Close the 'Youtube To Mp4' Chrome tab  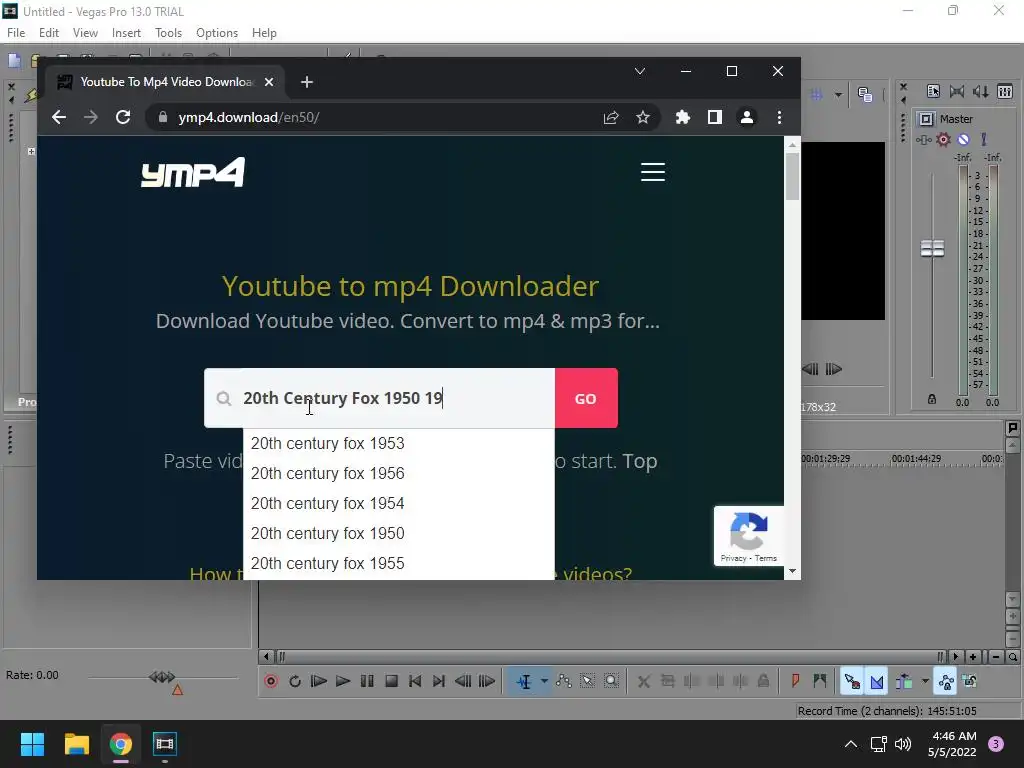(269, 82)
